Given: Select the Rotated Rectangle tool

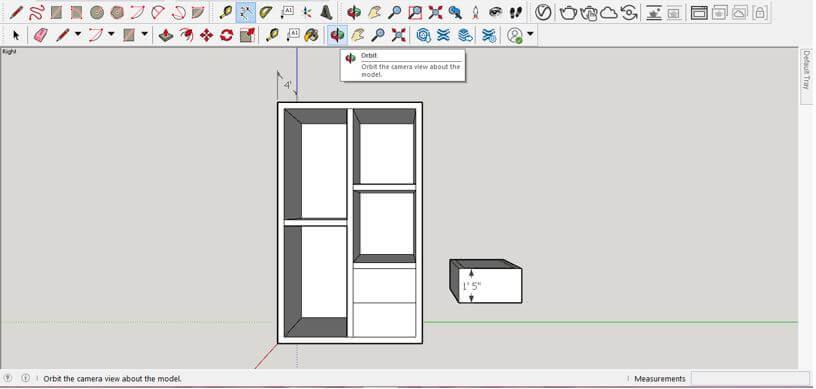Looking at the screenshot, I should pos(76,12).
